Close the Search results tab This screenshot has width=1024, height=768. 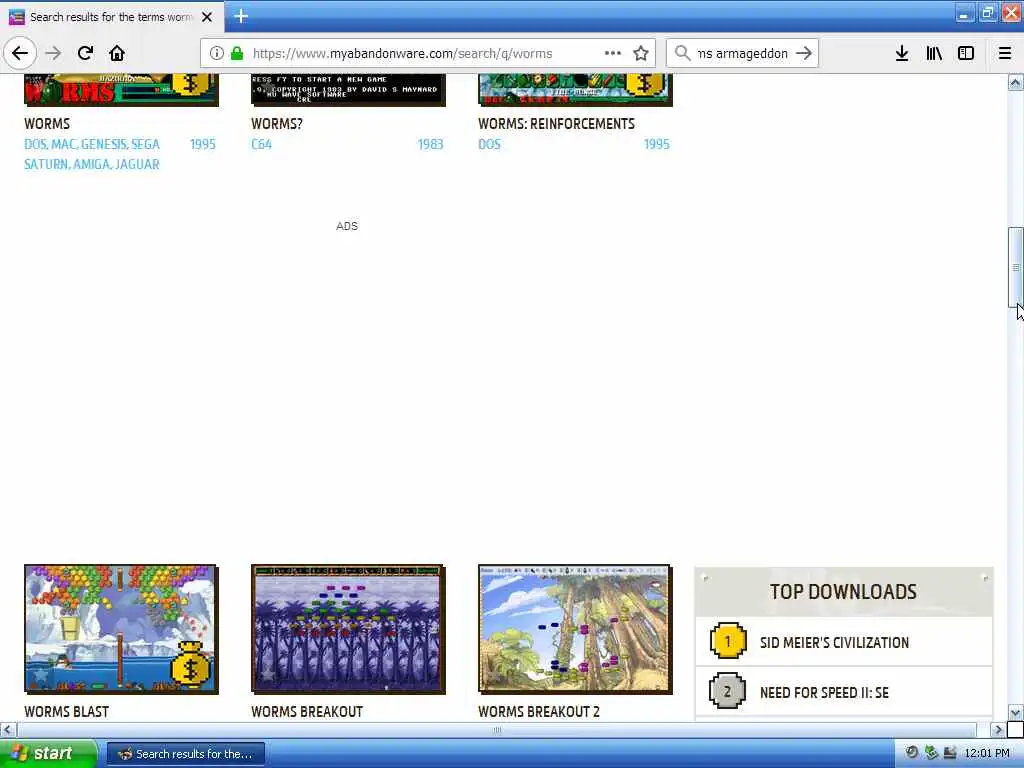(207, 17)
